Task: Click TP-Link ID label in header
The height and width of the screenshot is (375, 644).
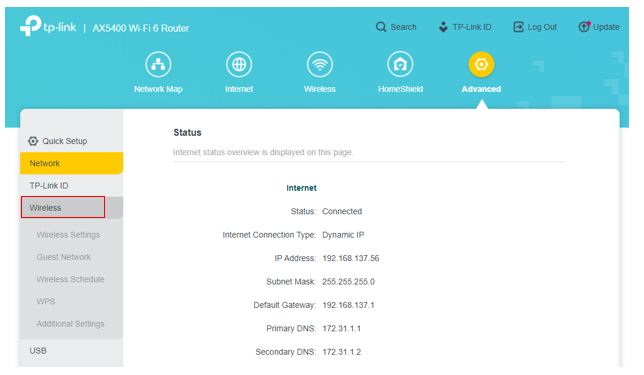Action: pyautogui.click(x=472, y=27)
